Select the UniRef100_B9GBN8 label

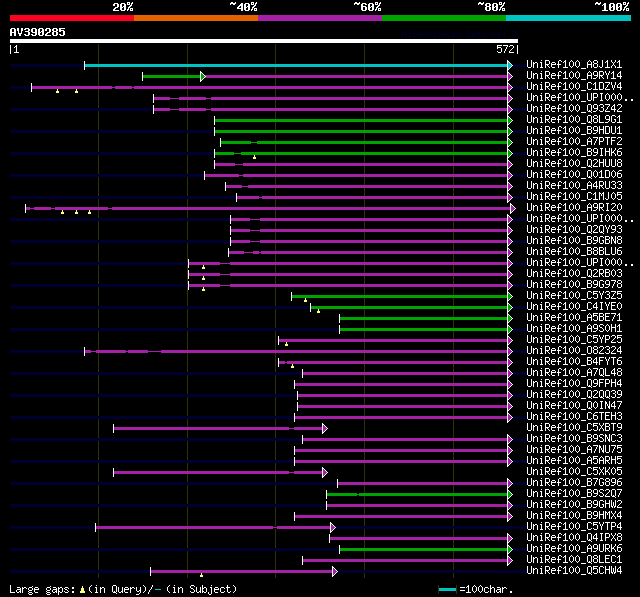pos(574,241)
